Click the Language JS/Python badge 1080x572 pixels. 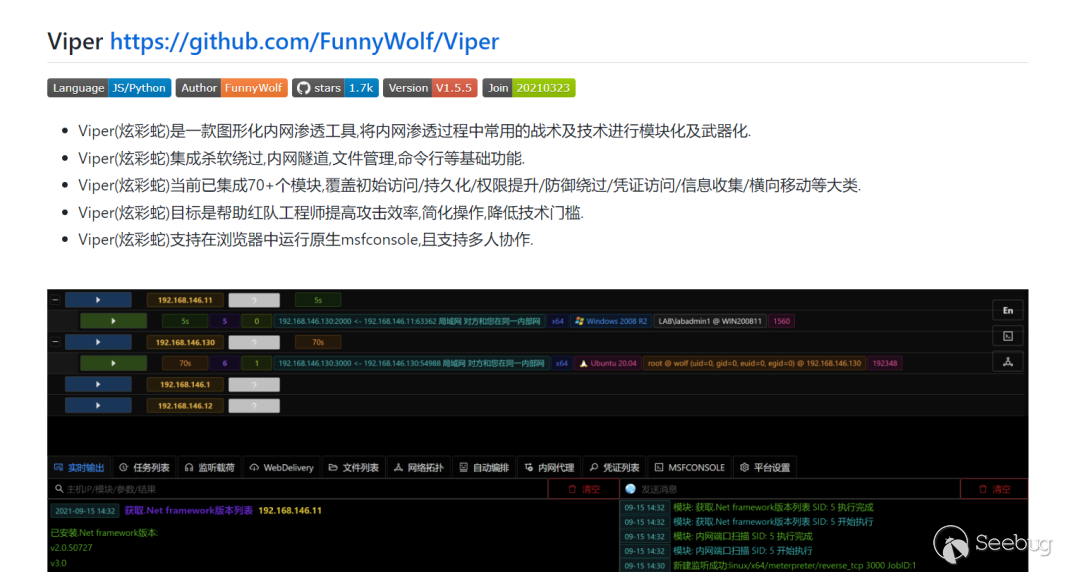point(109,88)
